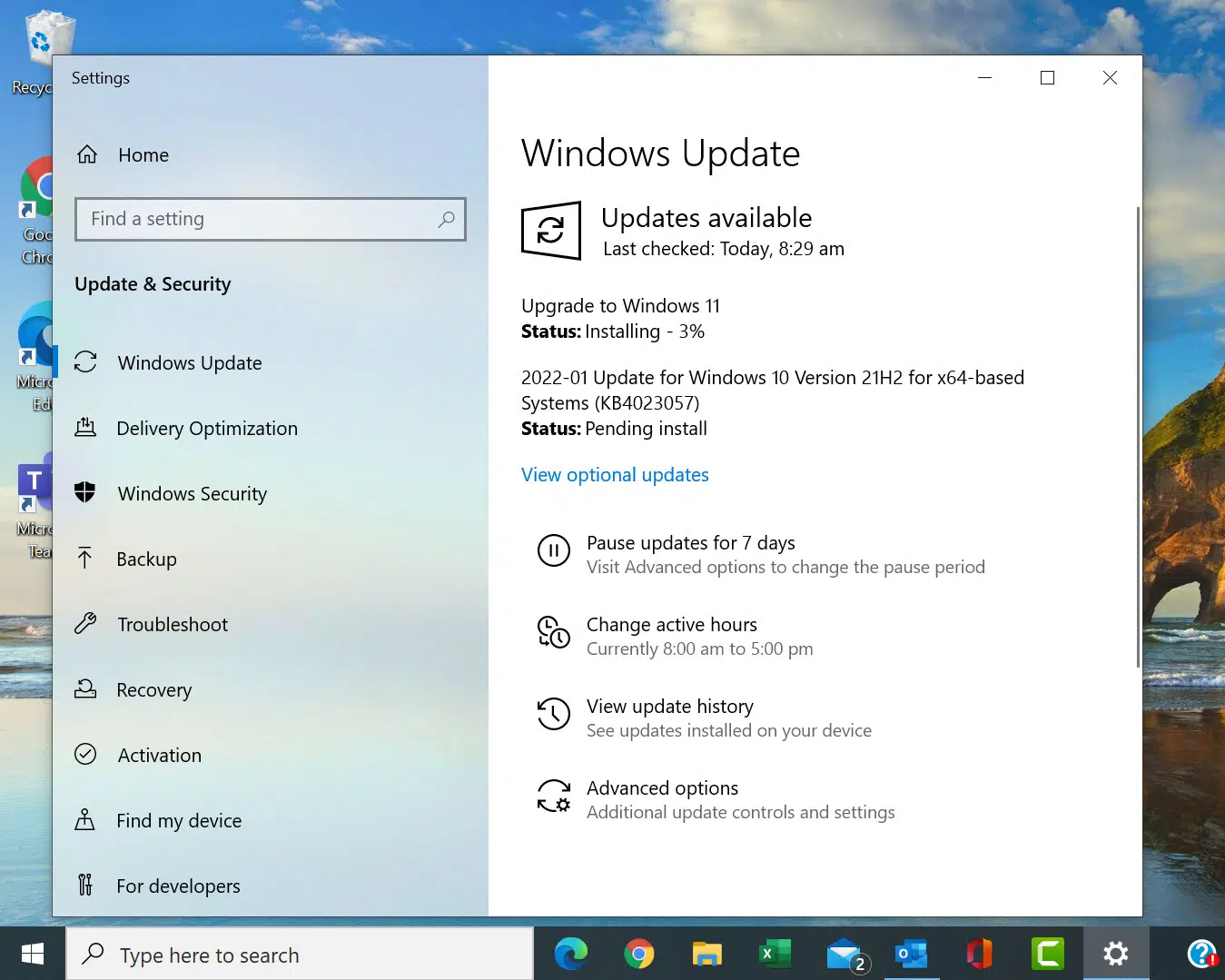Screen dimensions: 1225x980
Task: Open the Mail app in taskbar
Action: tap(847, 955)
